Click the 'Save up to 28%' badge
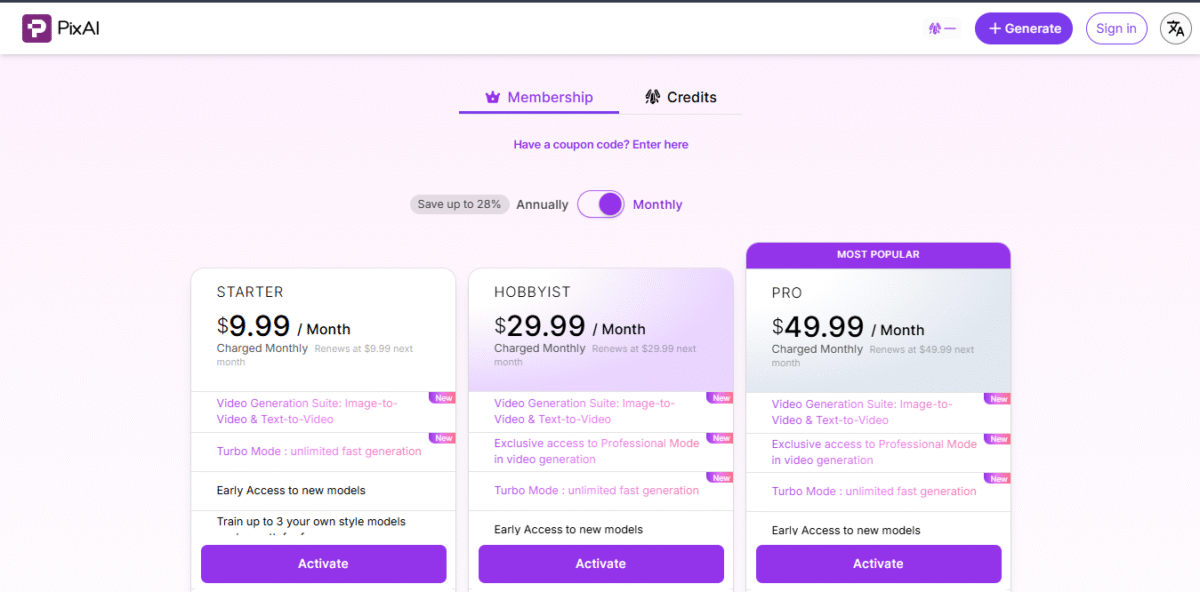1200x592 pixels. tap(459, 204)
